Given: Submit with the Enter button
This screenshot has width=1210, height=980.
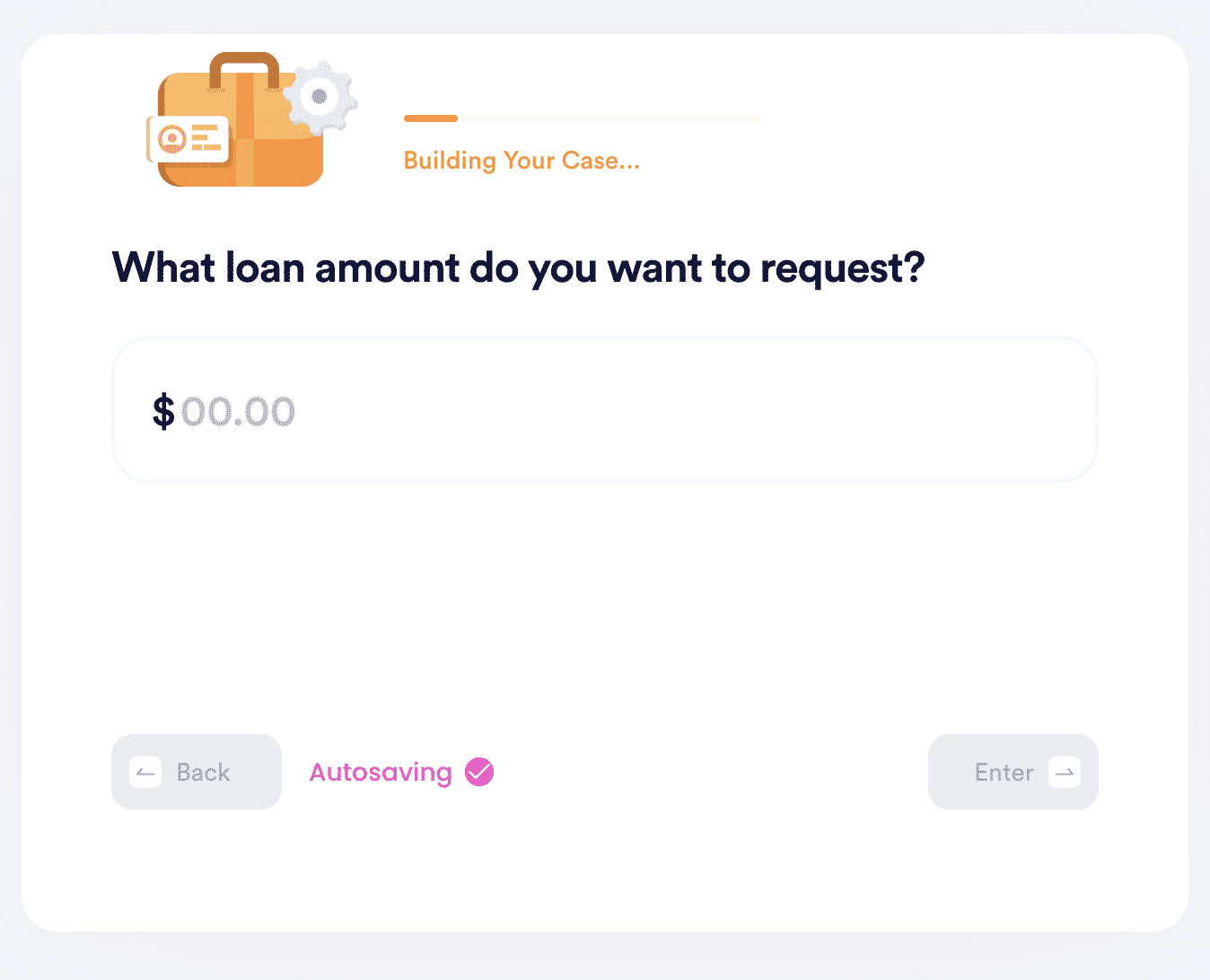Looking at the screenshot, I should 1013,772.
